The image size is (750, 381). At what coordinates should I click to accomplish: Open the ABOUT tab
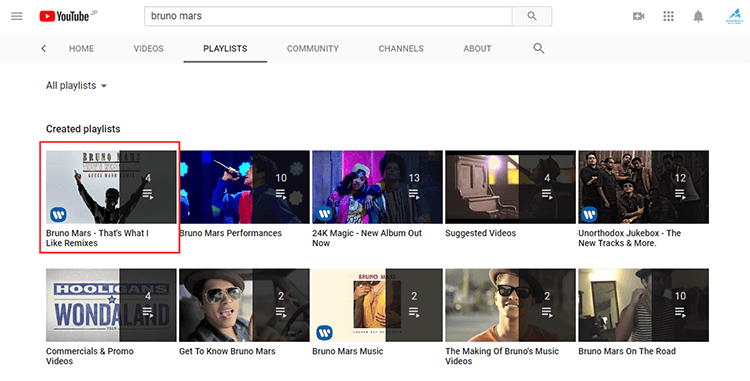[x=477, y=48]
